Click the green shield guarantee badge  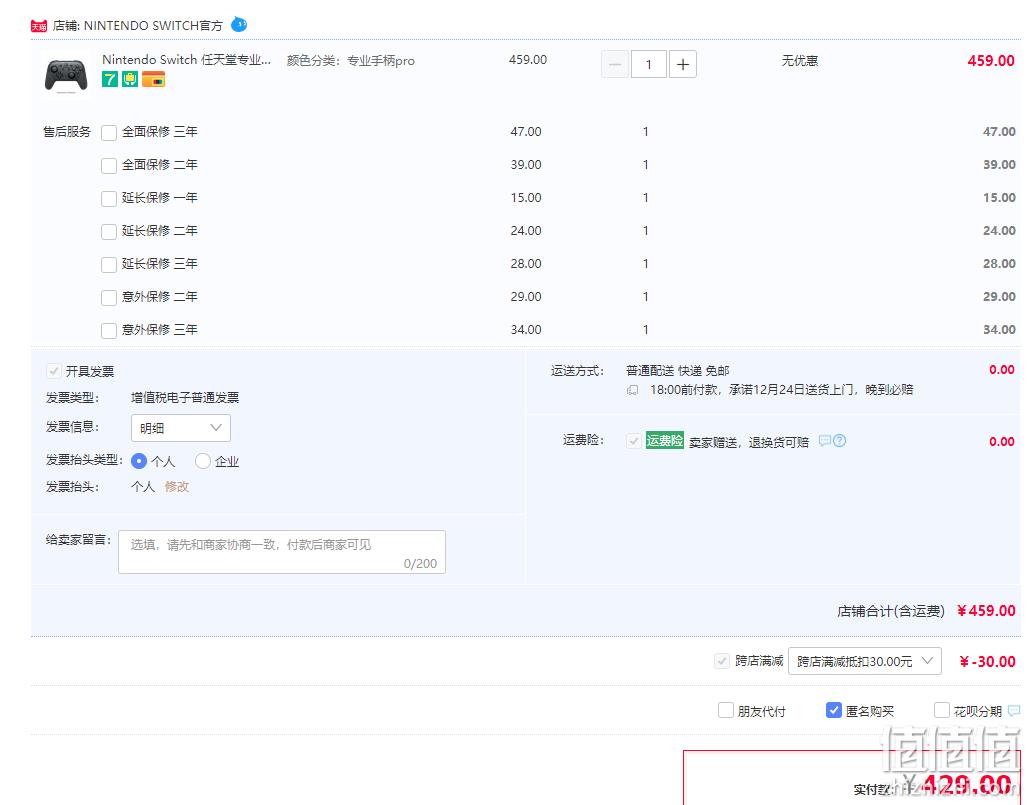click(x=130, y=80)
